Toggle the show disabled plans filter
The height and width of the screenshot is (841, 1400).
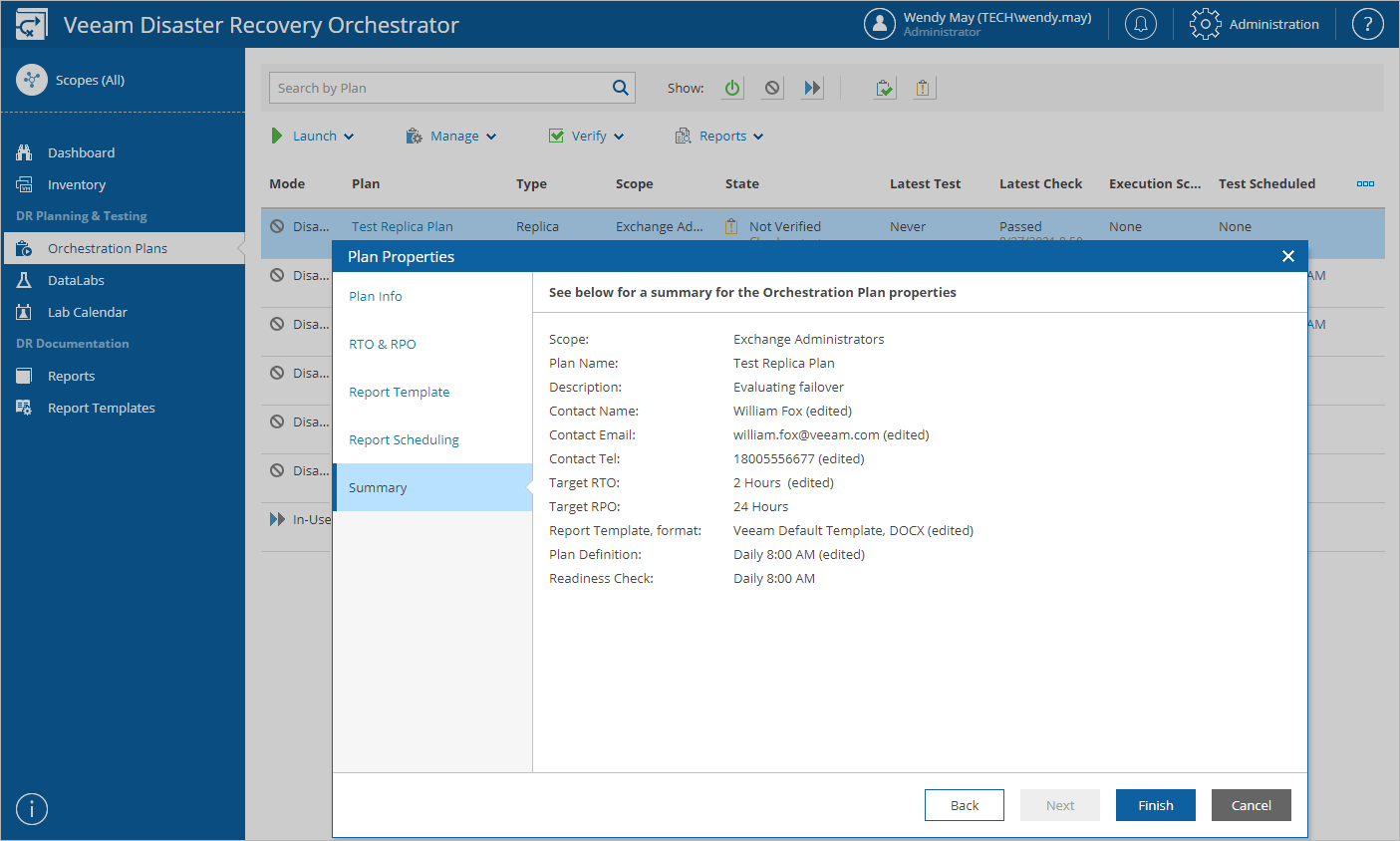pyautogui.click(x=773, y=88)
